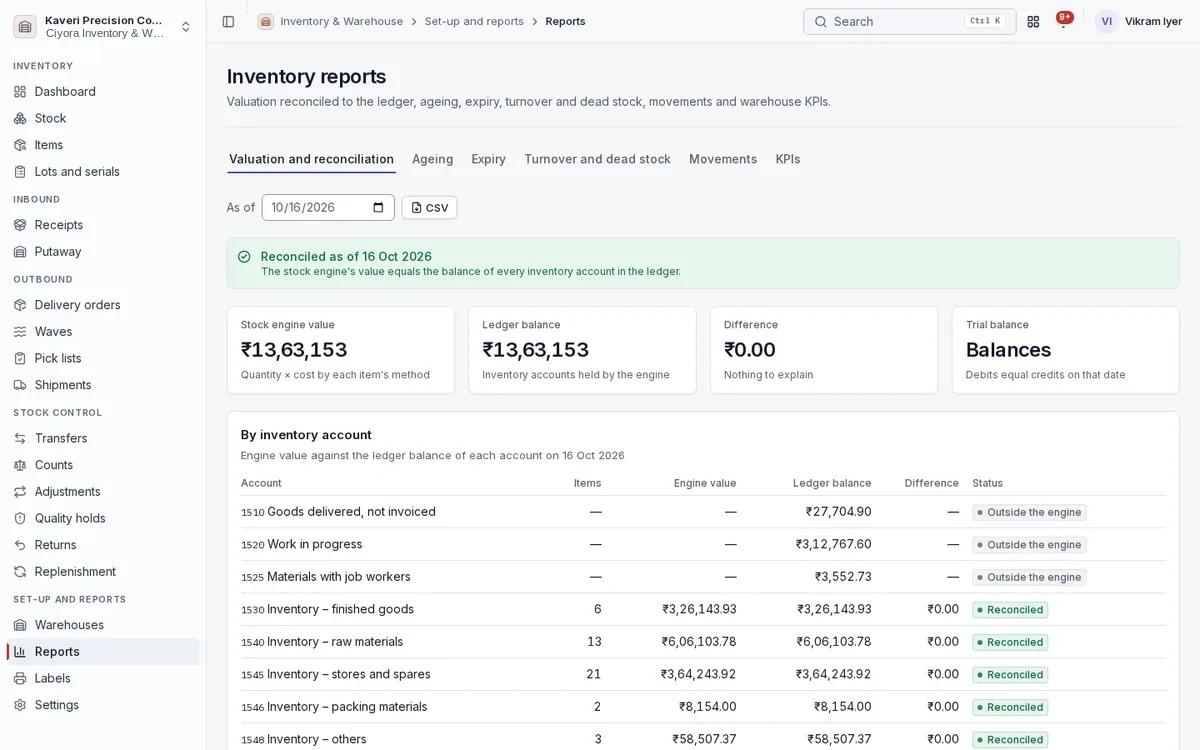Open the Shipments sidebar icon
Image resolution: width=1200 pixels, height=750 pixels.
pos(20,385)
